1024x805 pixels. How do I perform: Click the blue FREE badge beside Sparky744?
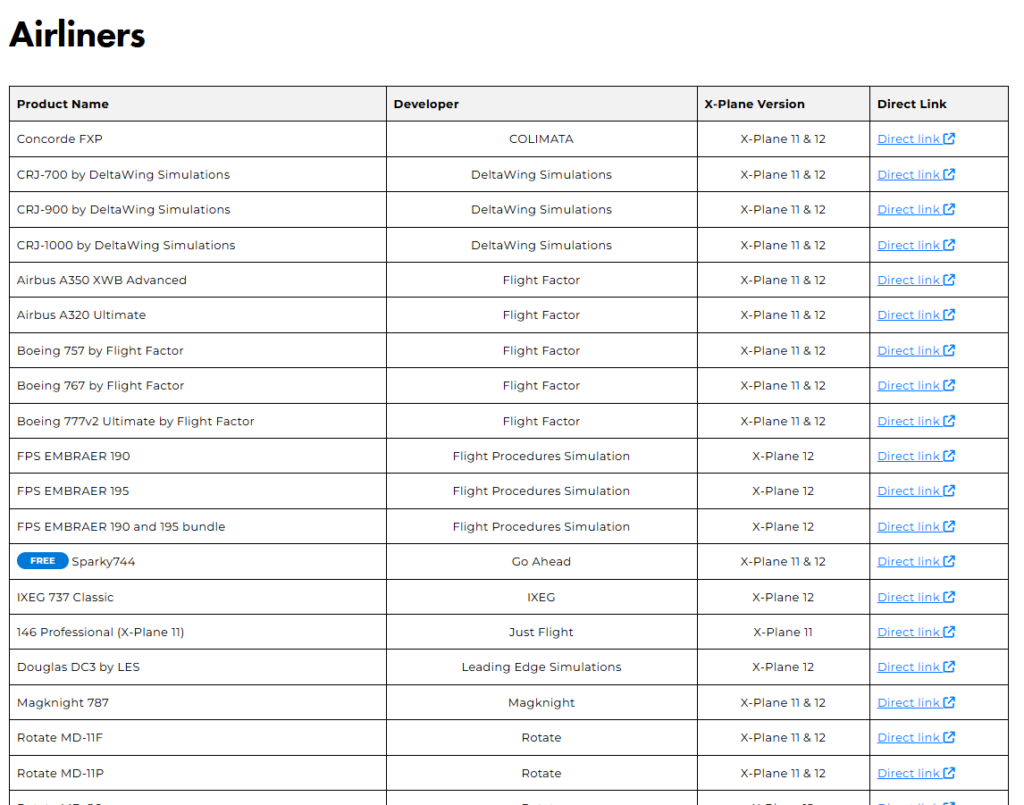42,561
